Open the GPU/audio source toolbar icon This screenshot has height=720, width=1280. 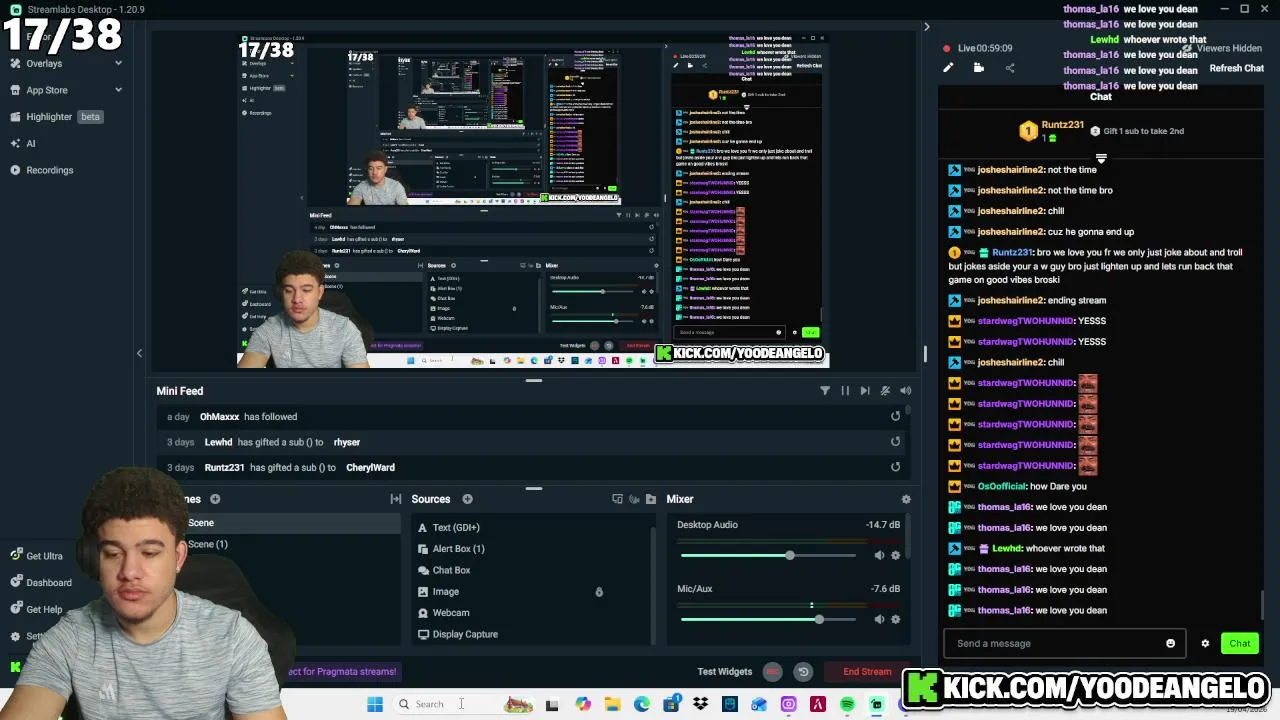tap(633, 499)
